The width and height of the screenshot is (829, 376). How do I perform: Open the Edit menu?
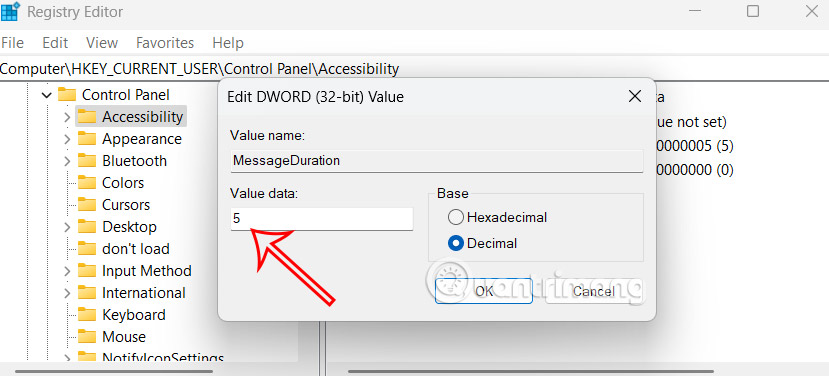click(x=55, y=43)
